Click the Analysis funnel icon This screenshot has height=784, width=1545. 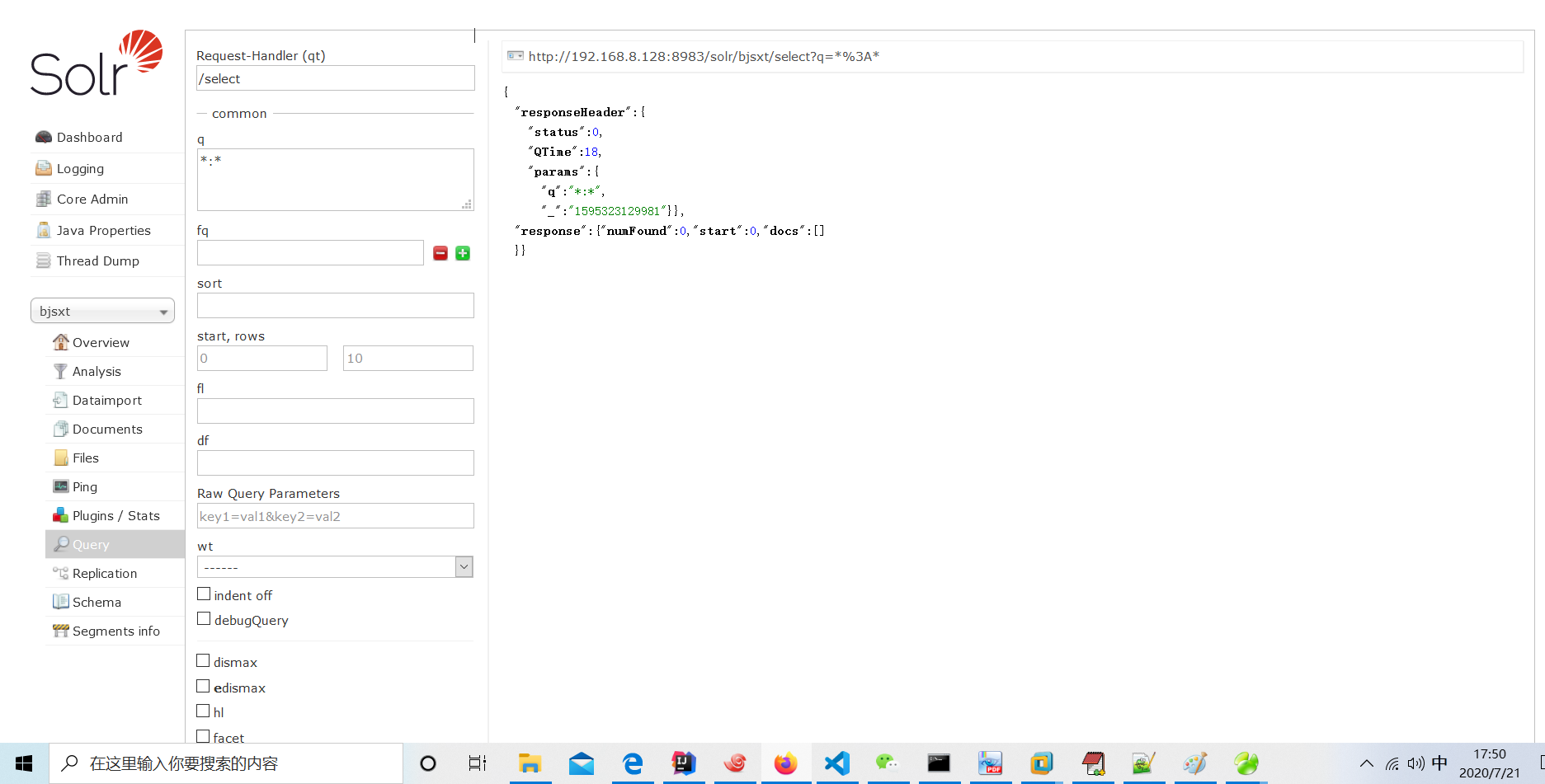pos(60,371)
